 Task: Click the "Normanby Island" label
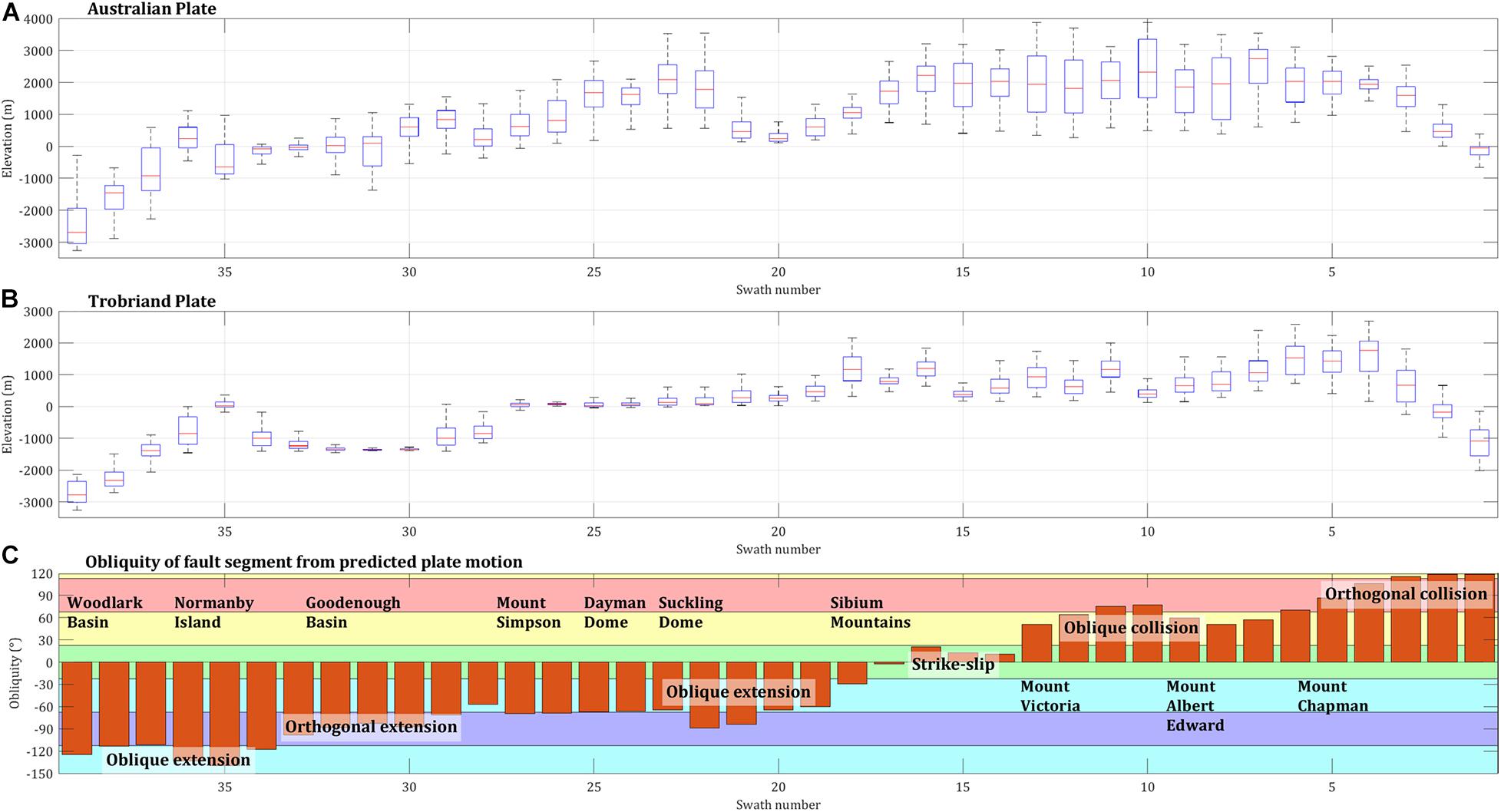point(214,612)
